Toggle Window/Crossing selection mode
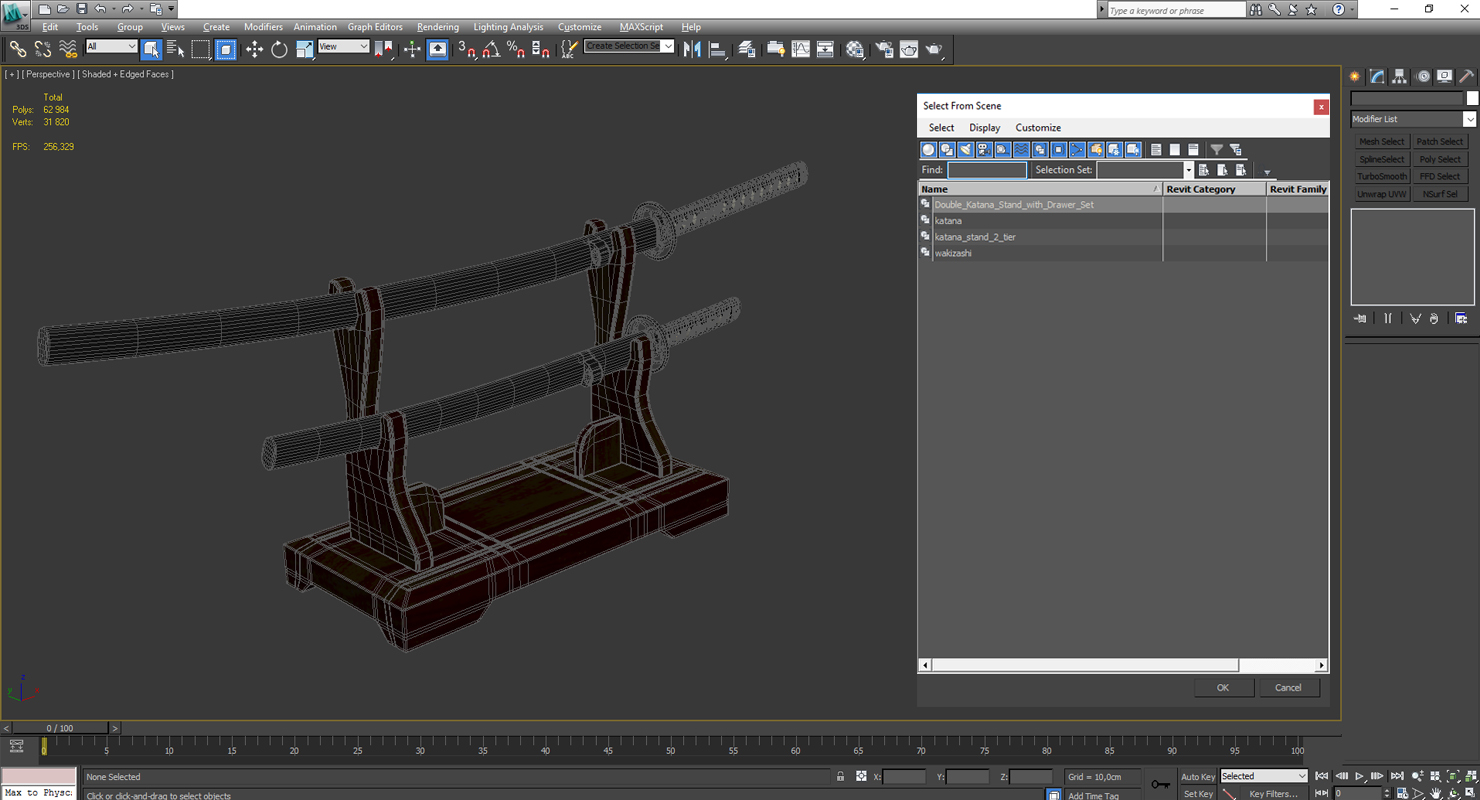1480x800 pixels. (226, 49)
